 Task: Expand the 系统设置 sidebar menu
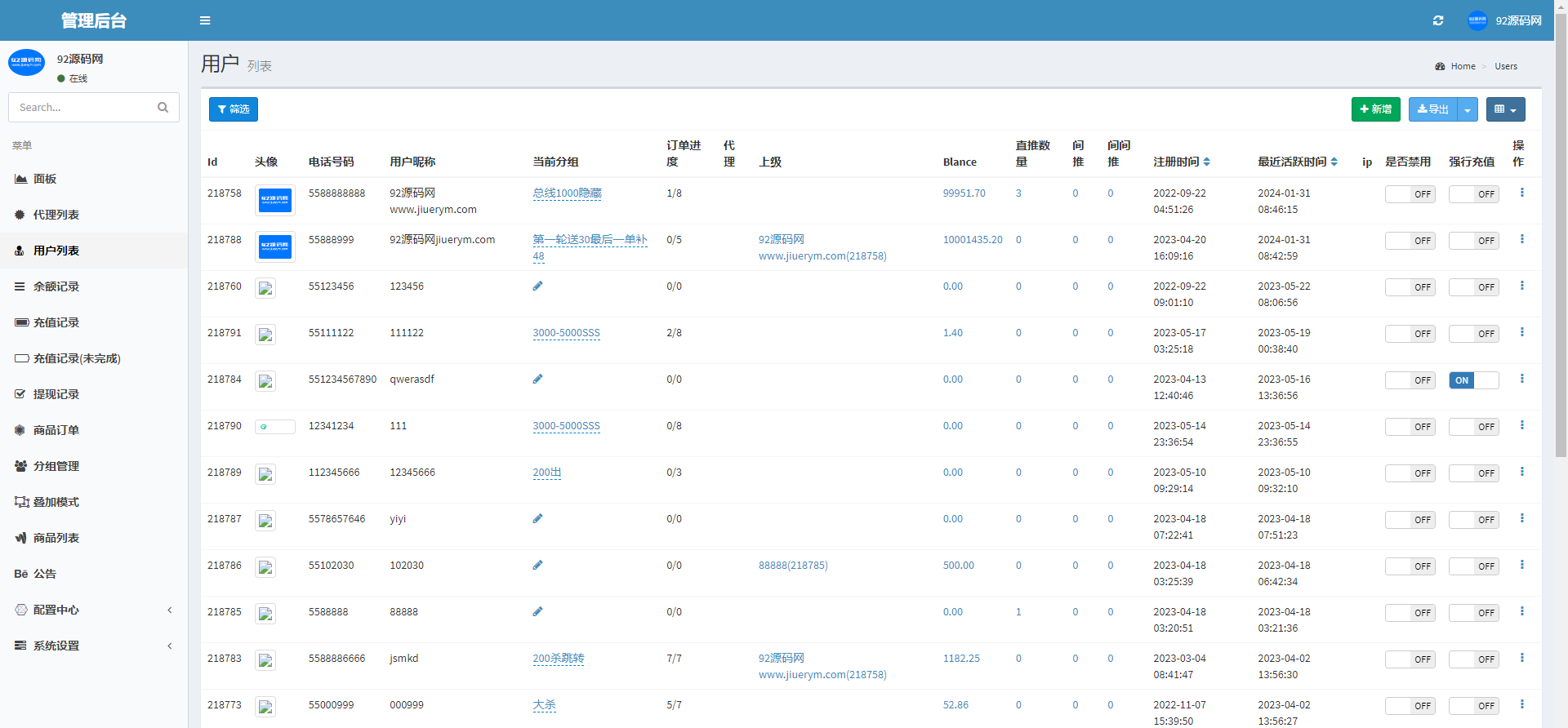(x=94, y=646)
